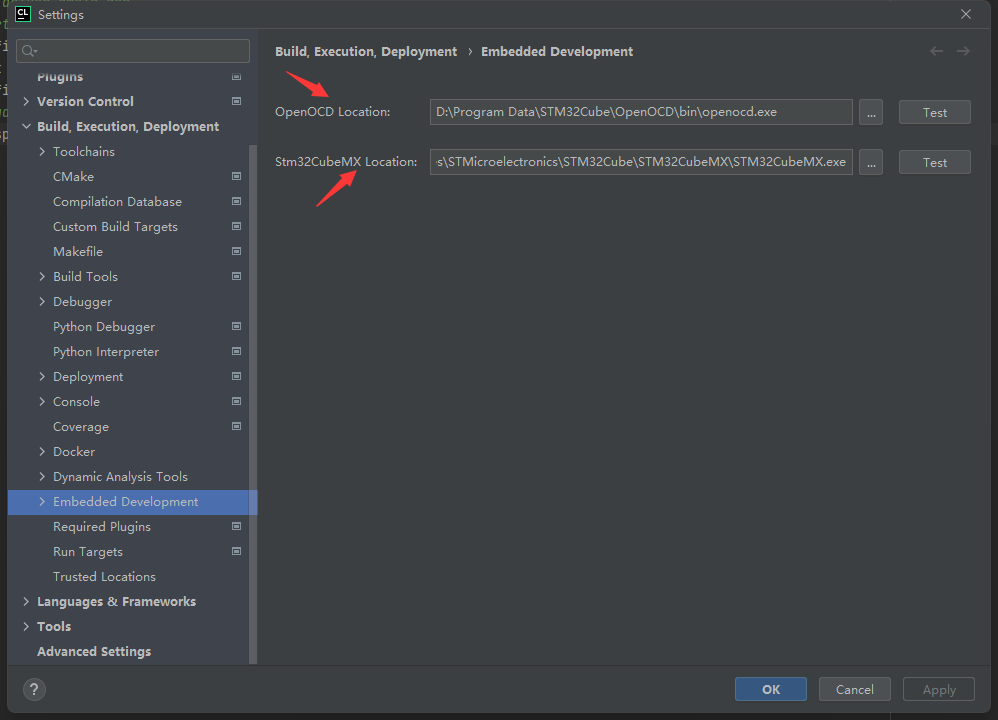Click the project-level icon beside Deployment

click(x=236, y=376)
